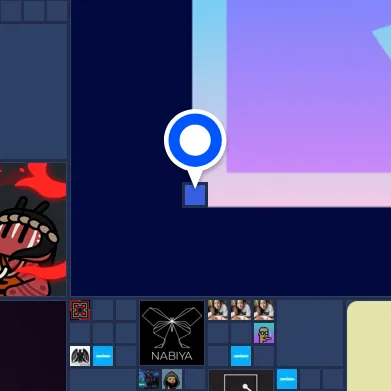Open the dark tile with white frame outline
The width and height of the screenshot is (391, 391).
click(x=241, y=380)
